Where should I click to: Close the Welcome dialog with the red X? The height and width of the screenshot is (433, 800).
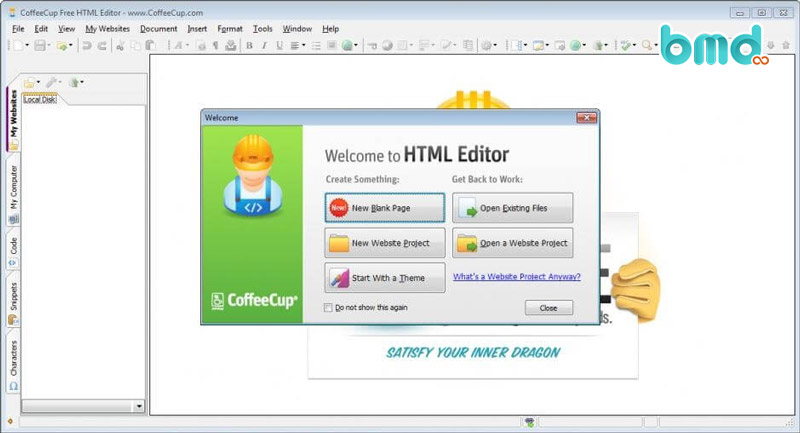(586, 118)
